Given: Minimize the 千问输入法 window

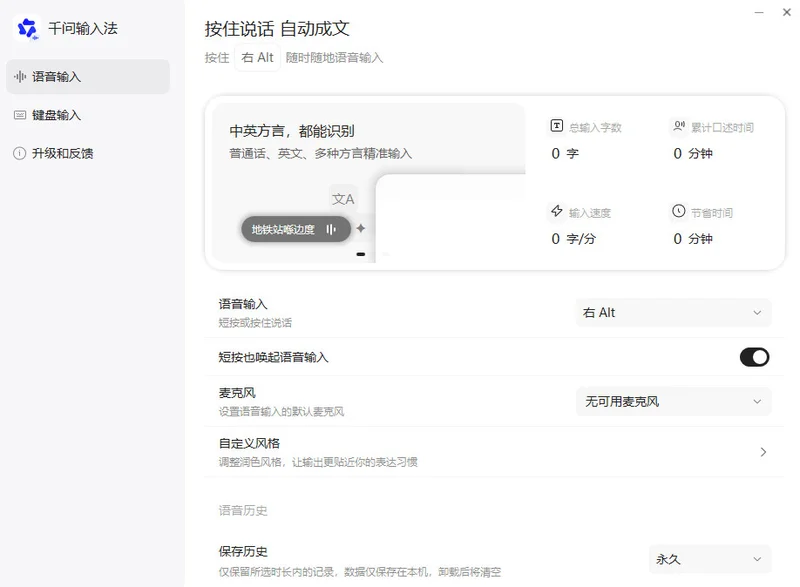Looking at the screenshot, I should pyautogui.click(x=759, y=12).
